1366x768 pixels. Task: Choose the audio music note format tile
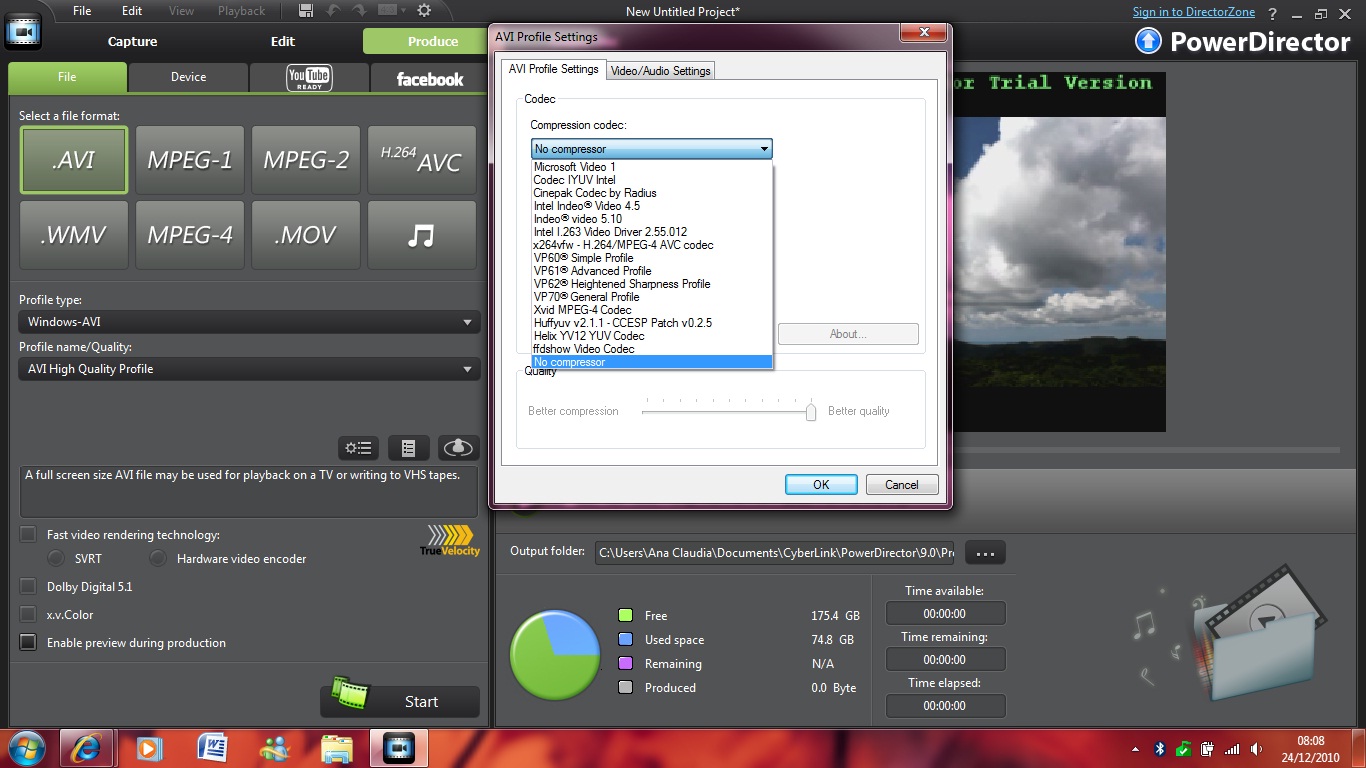(422, 235)
